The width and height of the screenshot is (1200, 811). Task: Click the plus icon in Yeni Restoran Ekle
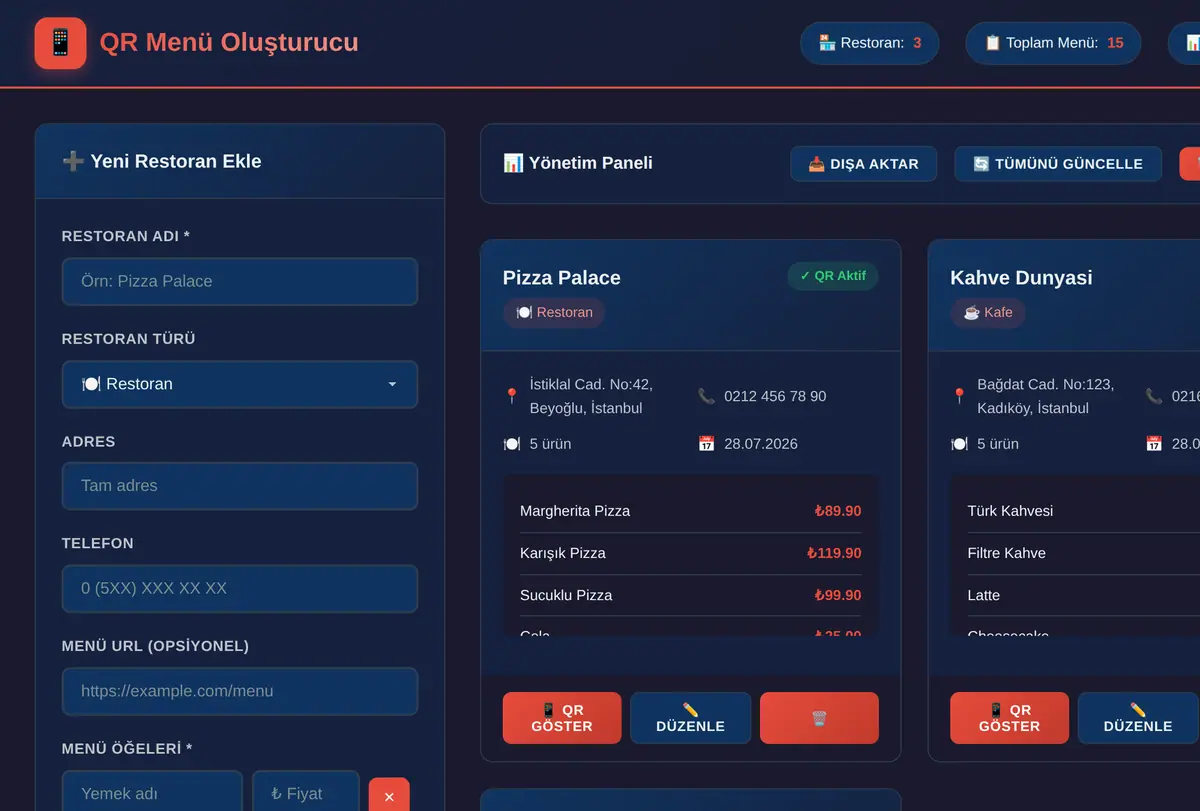click(x=72, y=161)
